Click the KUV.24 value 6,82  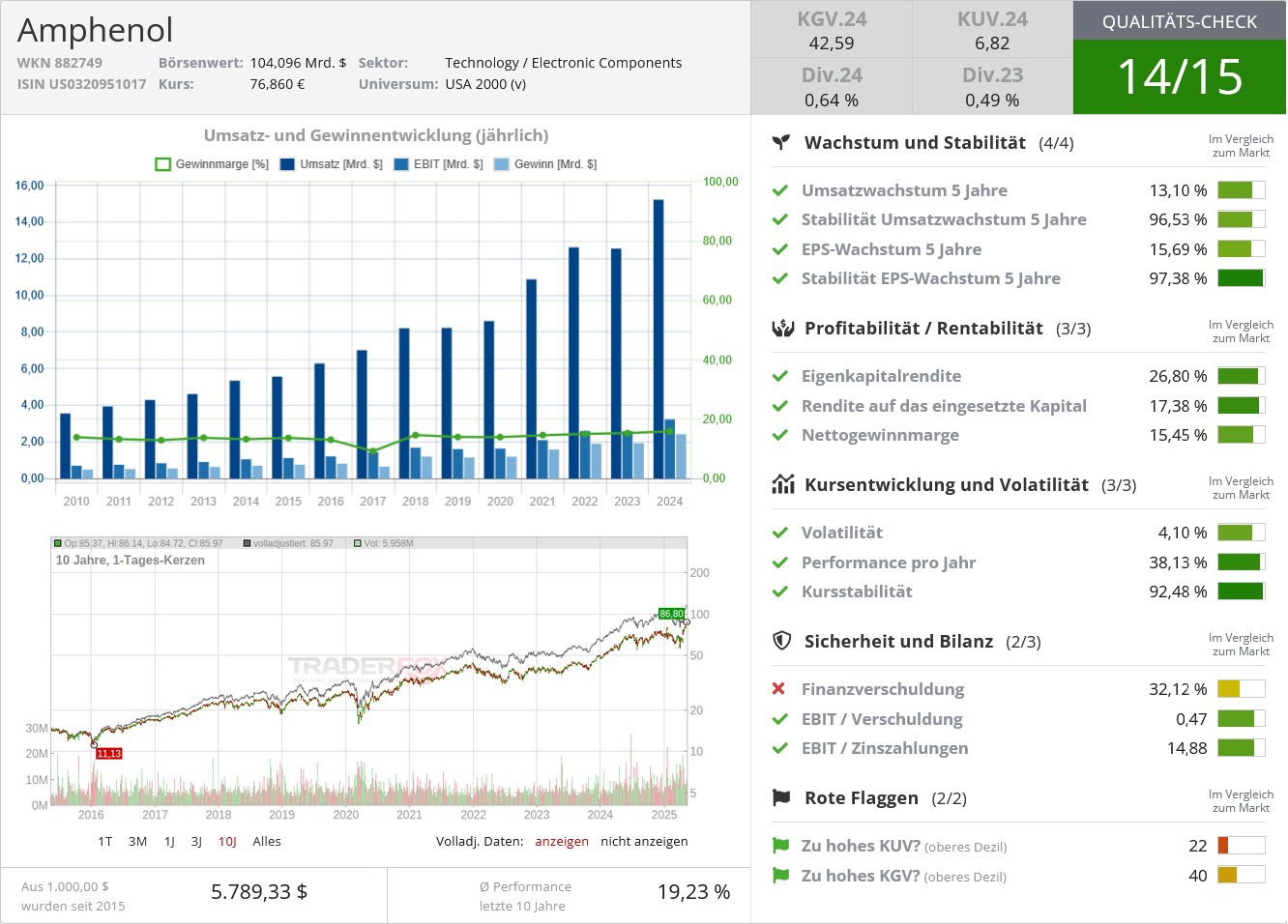(x=992, y=43)
